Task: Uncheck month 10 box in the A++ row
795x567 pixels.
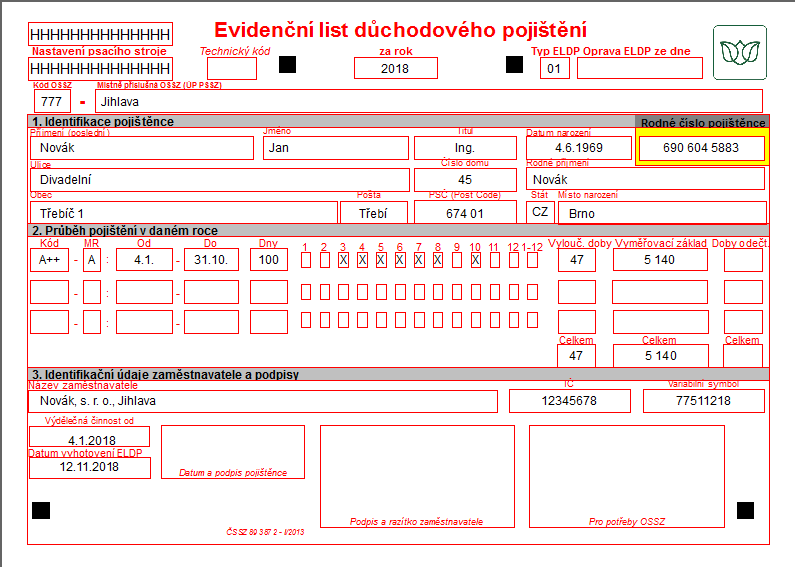Action: pyautogui.click(x=476, y=260)
